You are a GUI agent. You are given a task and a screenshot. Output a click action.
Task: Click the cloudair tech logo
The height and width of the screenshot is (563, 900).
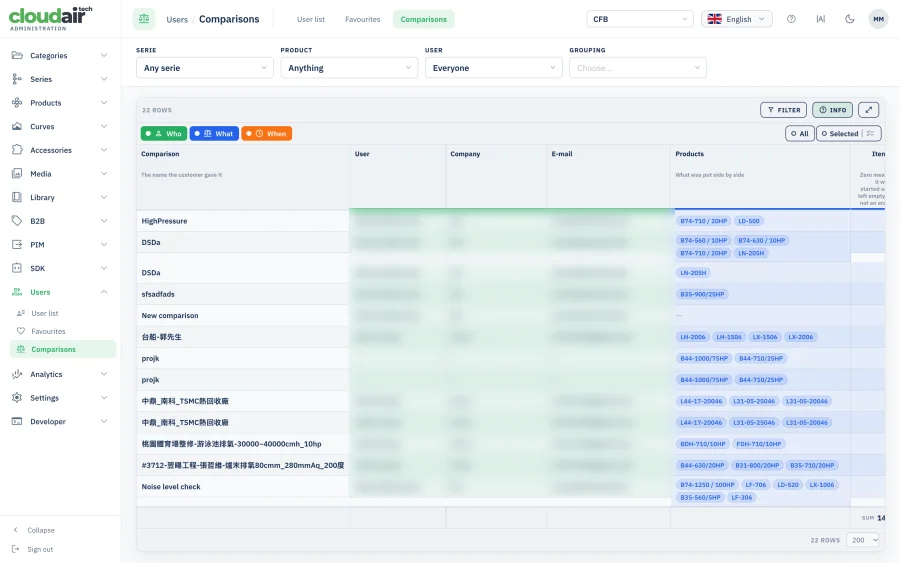[51, 18]
